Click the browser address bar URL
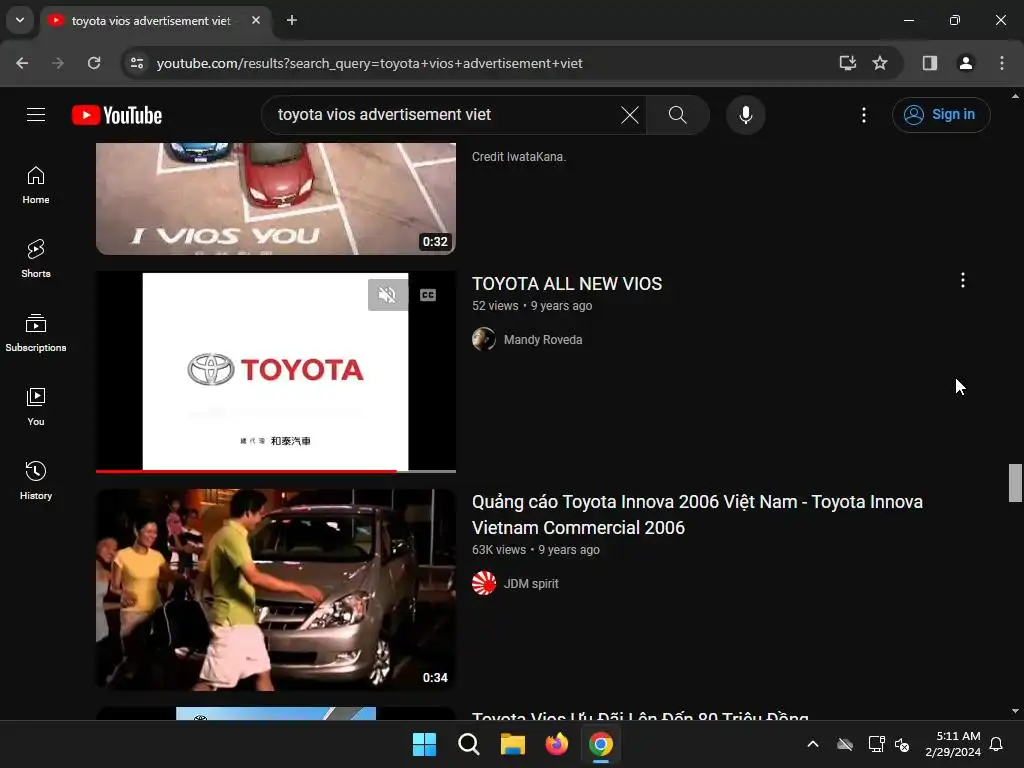 [x=370, y=63]
